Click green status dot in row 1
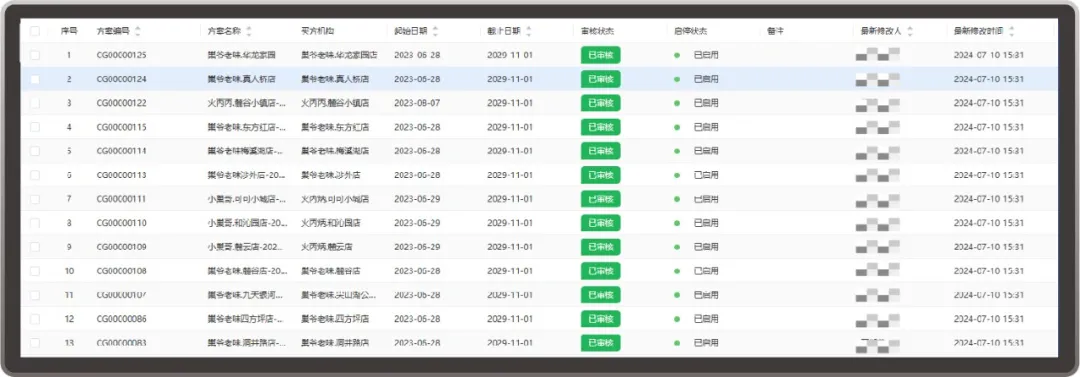This screenshot has height=377, width=1080. 677,55
